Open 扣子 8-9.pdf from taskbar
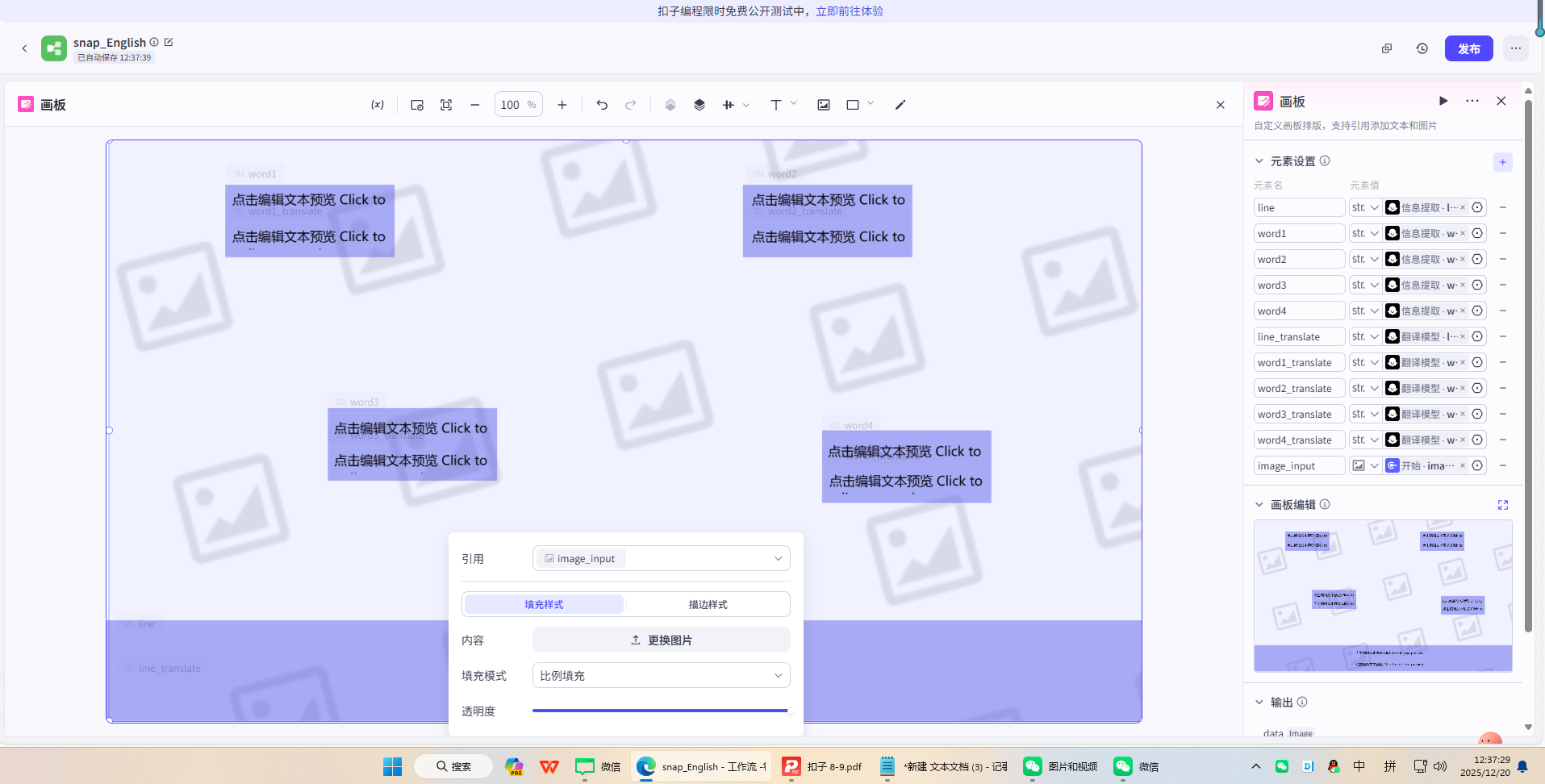This screenshot has height=784, width=1545. pyautogui.click(x=824, y=766)
